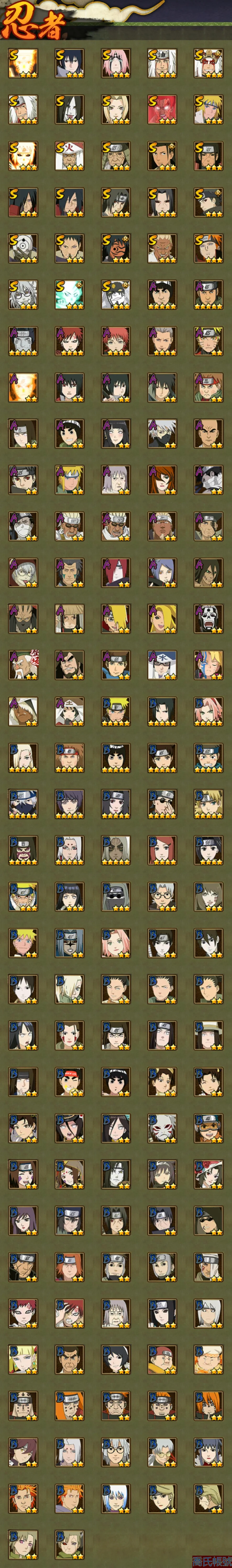Choose Tobi with the orange spiral mask

(115, 248)
